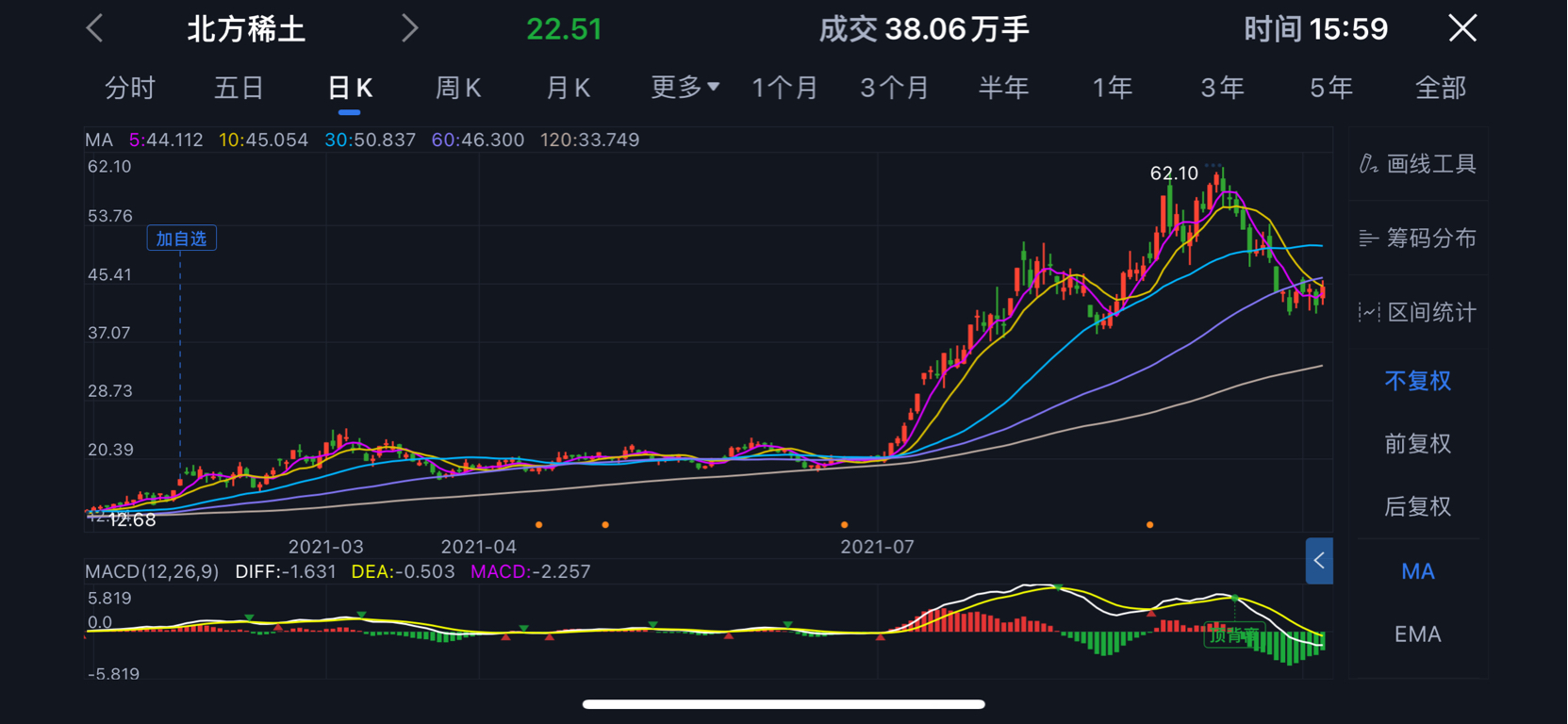Set range to 半年
Image resolution: width=1568 pixels, height=724 pixels.
pyautogui.click(x=1003, y=89)
